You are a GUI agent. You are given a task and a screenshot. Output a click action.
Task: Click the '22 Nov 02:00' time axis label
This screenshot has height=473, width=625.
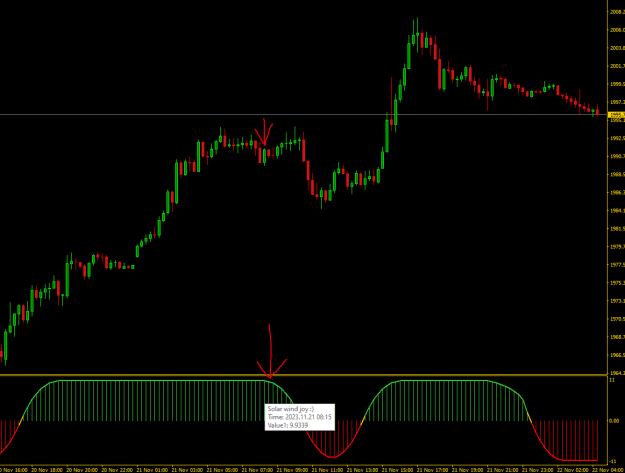point(573,470)
